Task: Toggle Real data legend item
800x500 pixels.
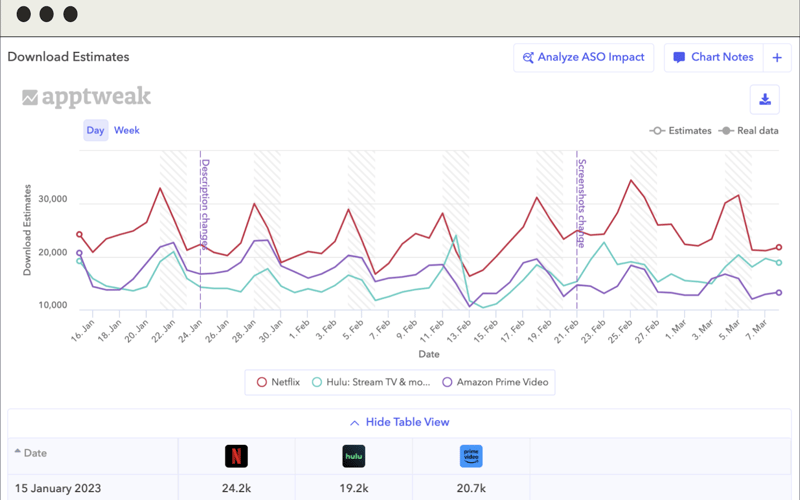Action: click(x=748, y=131)
